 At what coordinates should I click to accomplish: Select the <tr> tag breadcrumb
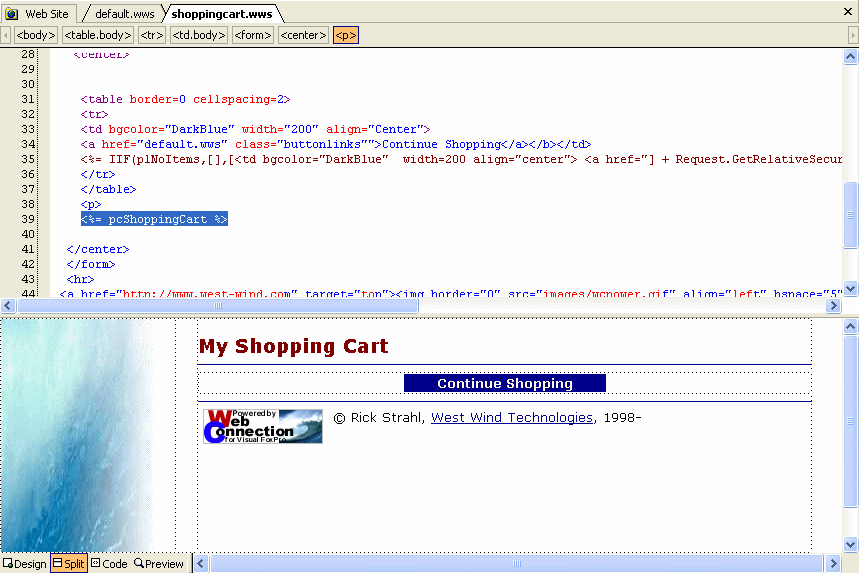(x=152, y=35)
